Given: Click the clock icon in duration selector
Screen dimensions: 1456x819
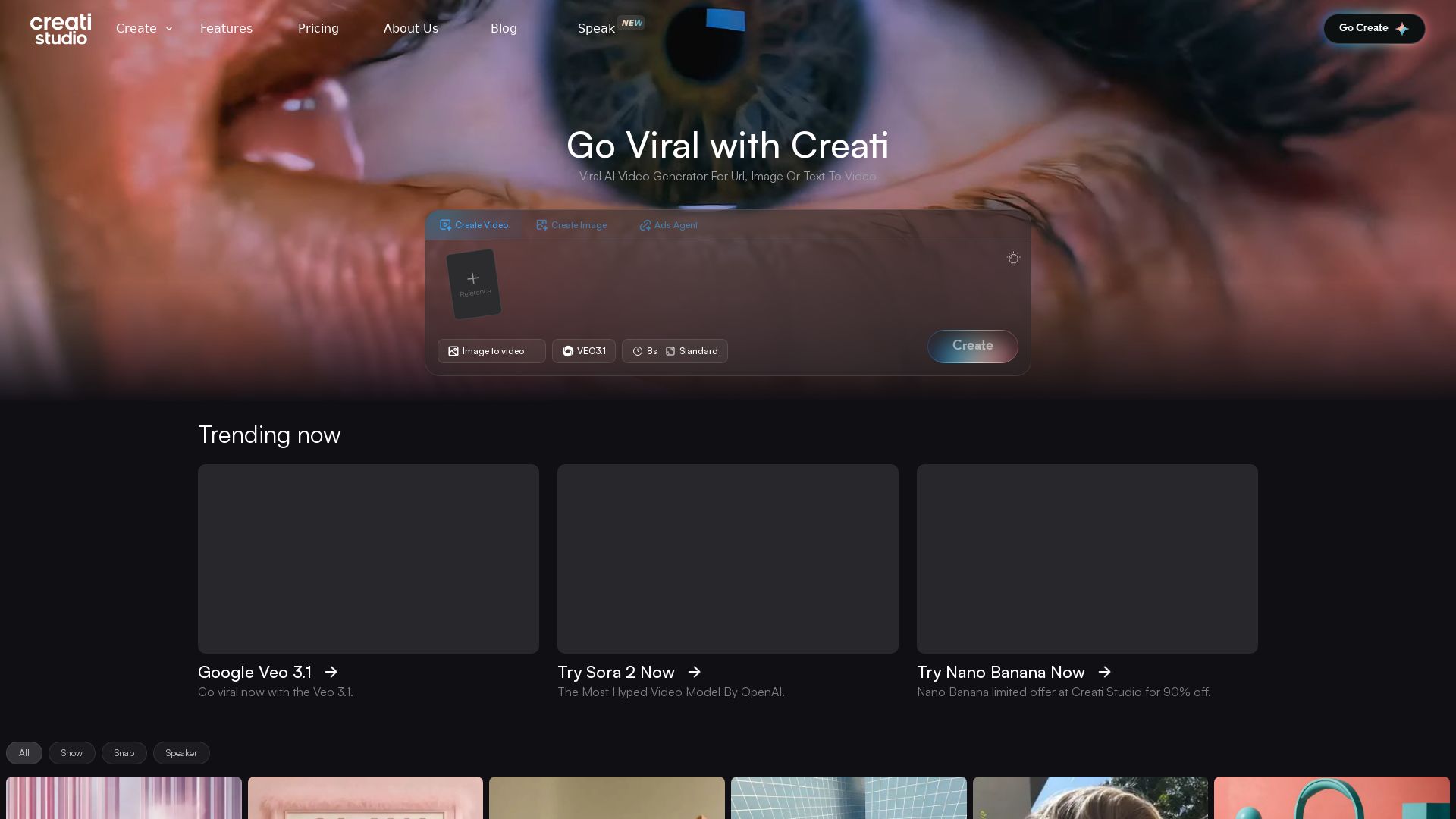Looking at the screenshot, I should pyautogui.click(x=638, y=351).
